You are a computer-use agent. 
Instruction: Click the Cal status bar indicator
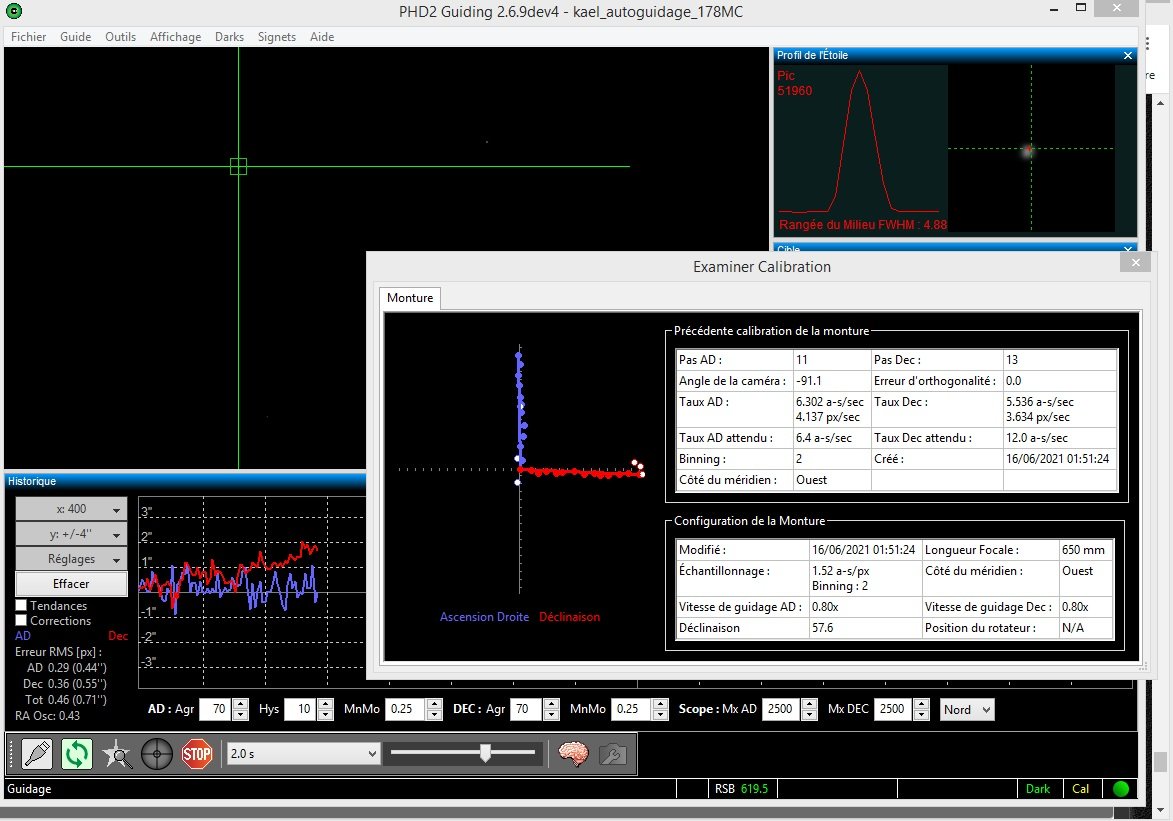1081,789
